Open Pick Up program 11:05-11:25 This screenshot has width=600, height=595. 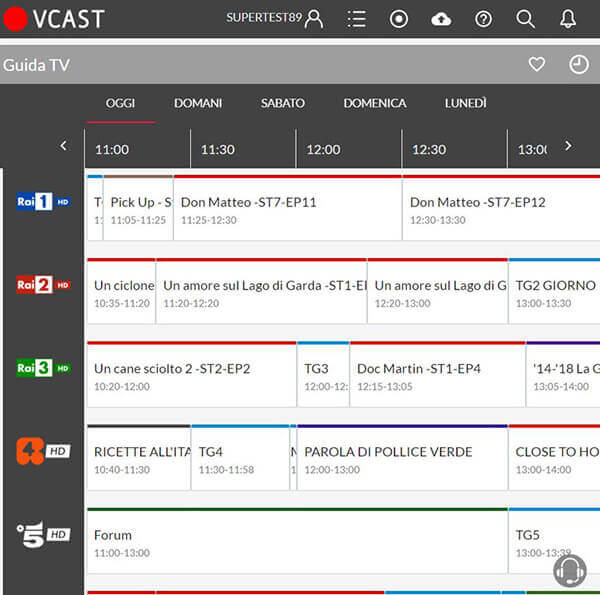[x=138, y=209]
